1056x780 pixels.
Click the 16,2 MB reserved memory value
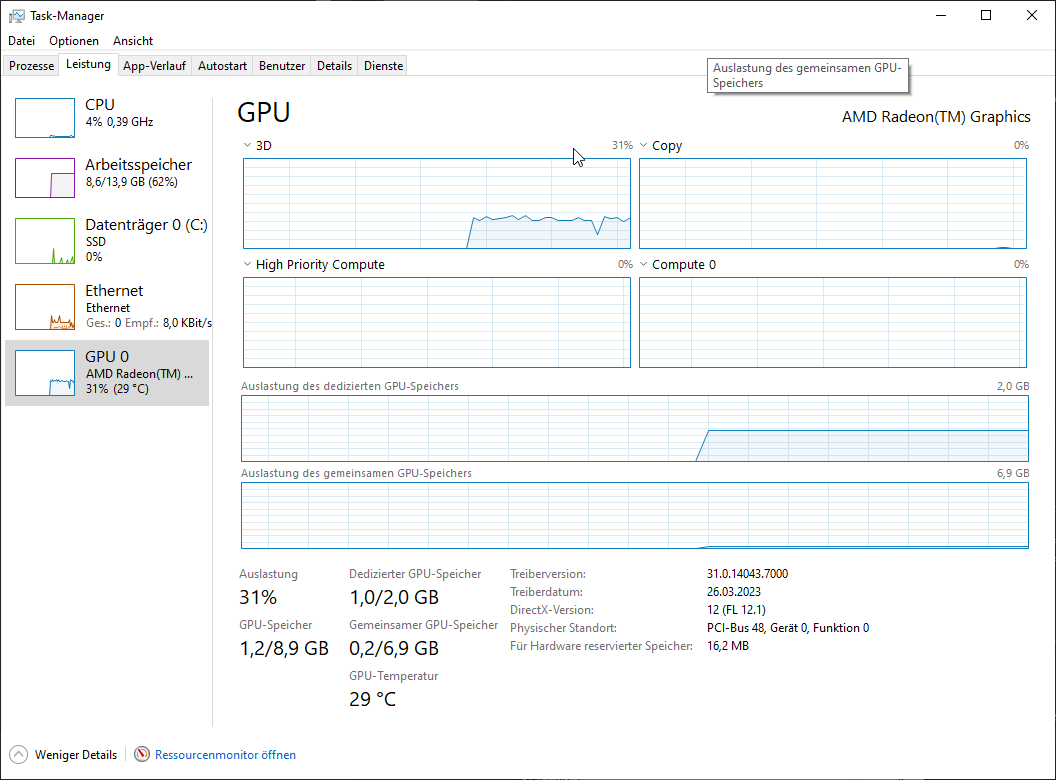click(x=728, y=646)
